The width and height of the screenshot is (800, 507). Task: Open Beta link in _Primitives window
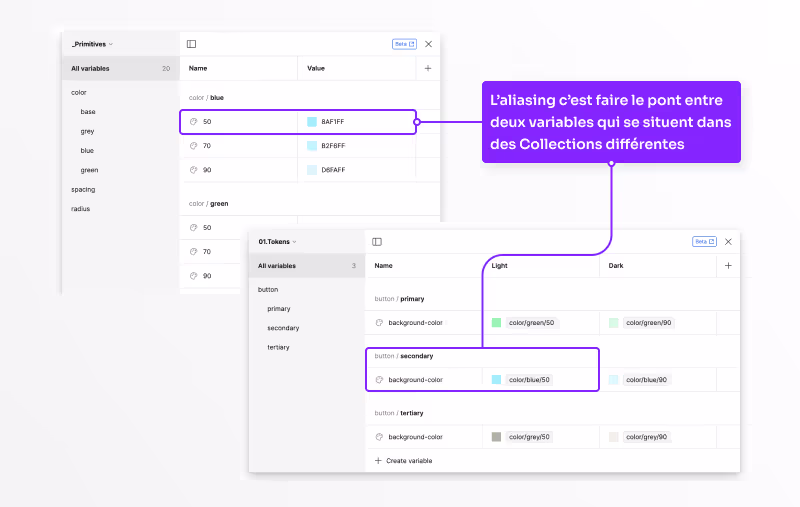pyautogui.click(x=404, y=44)
